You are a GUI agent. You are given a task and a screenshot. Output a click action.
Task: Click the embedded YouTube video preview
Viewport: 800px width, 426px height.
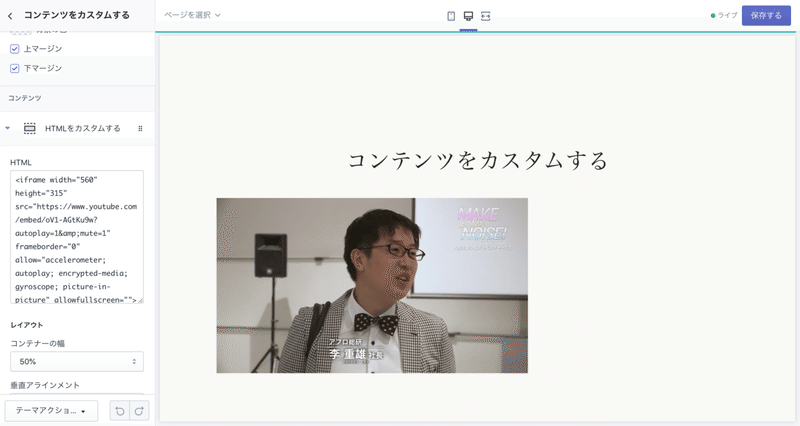pos(372,285)
